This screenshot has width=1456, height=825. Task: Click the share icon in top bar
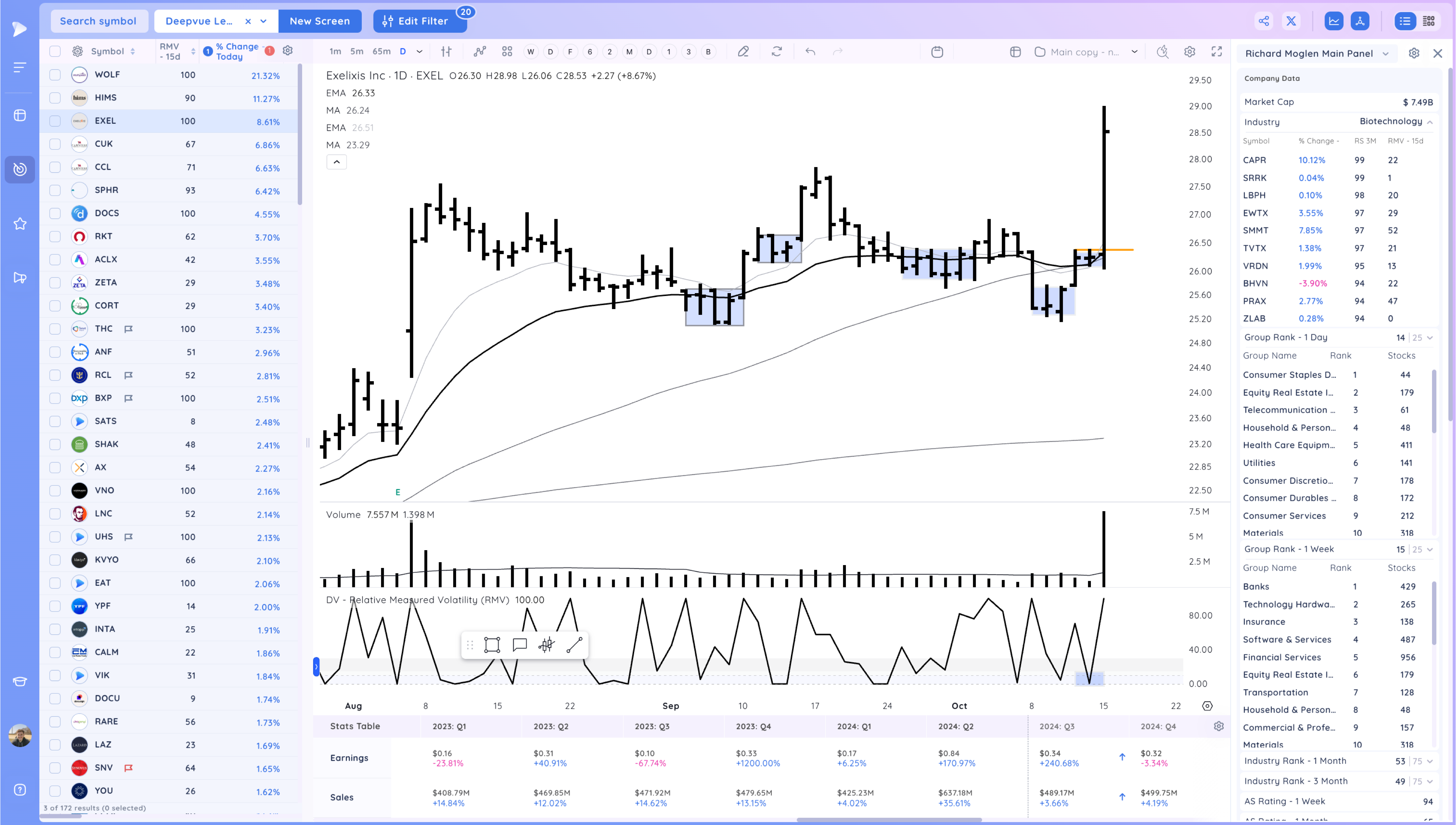(x=1263, y=21)
